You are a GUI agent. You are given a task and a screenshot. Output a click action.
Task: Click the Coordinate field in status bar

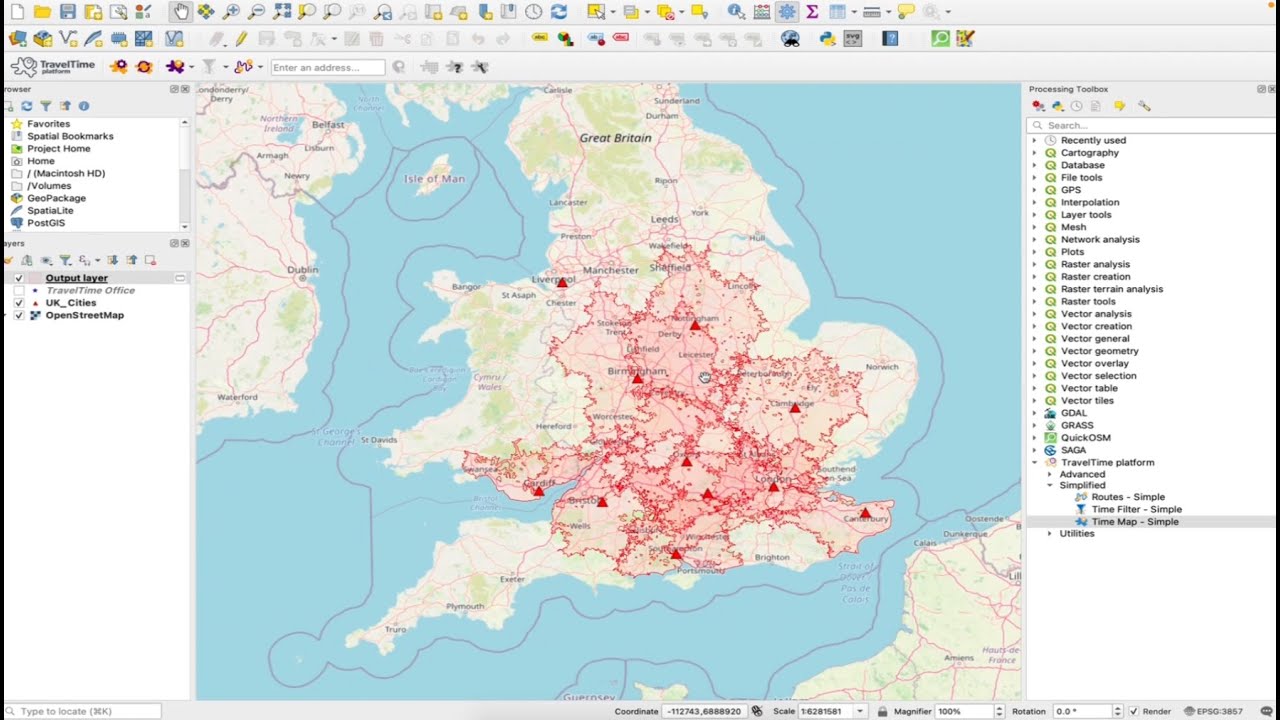pos(704,711)
